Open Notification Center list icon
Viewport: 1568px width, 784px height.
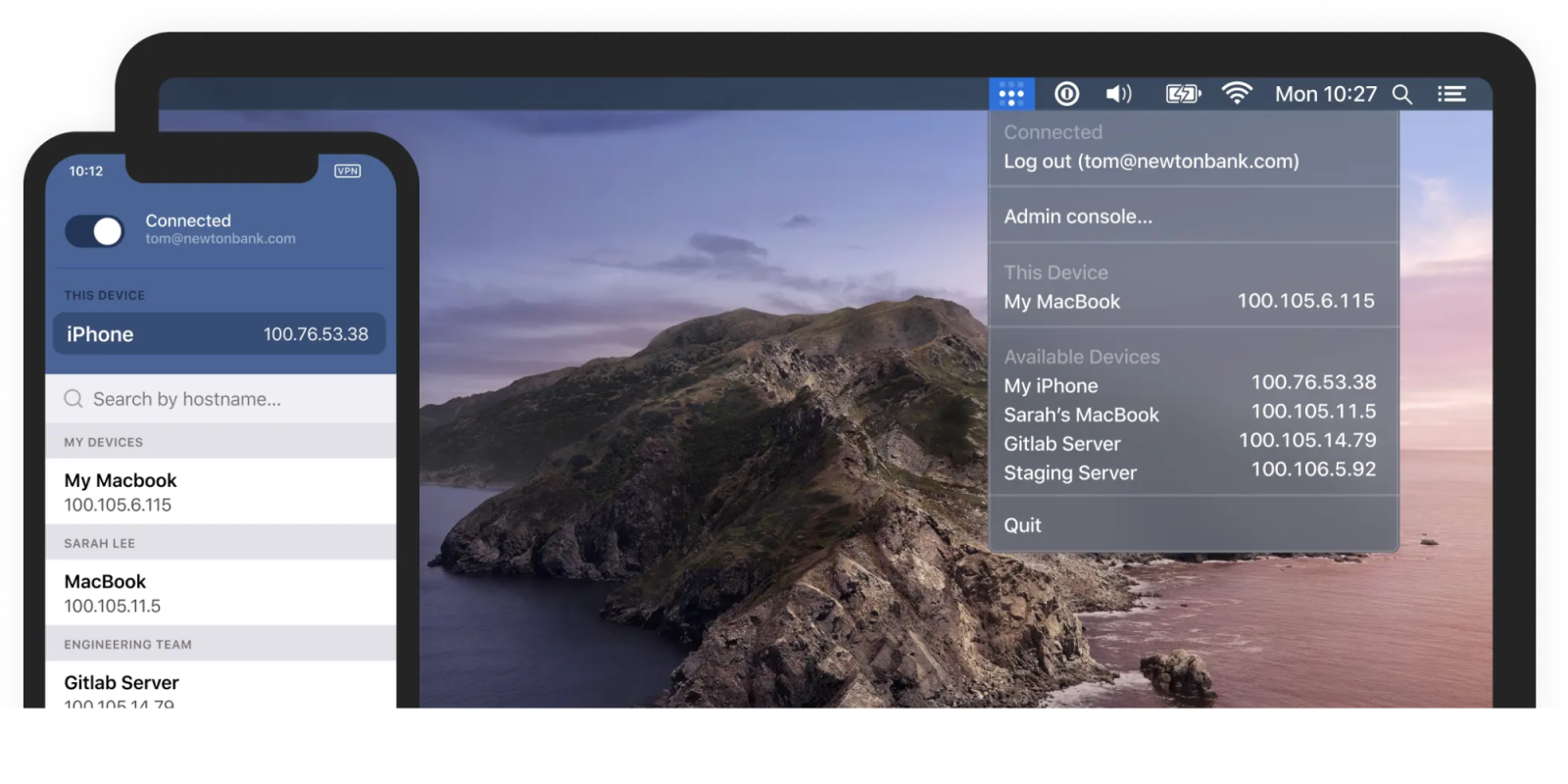point(1451,94)
